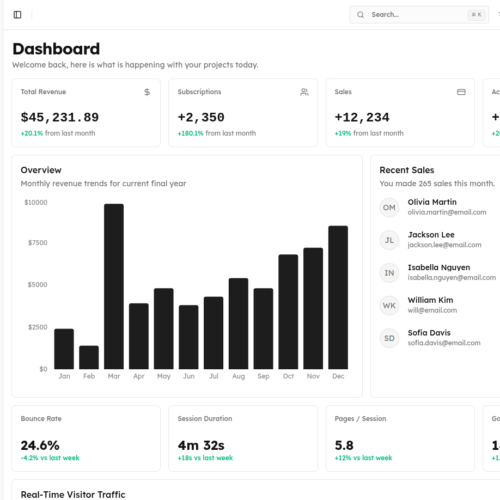Click the $5000 axis label

(38, 285)
